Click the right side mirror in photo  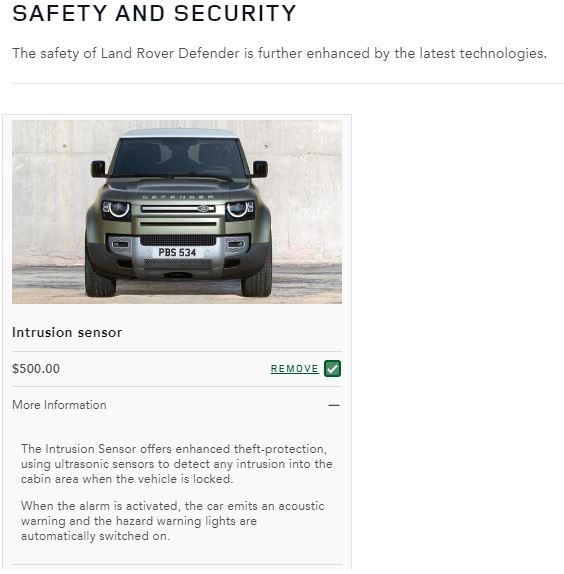pyautogui.click(x=260, y=169)
